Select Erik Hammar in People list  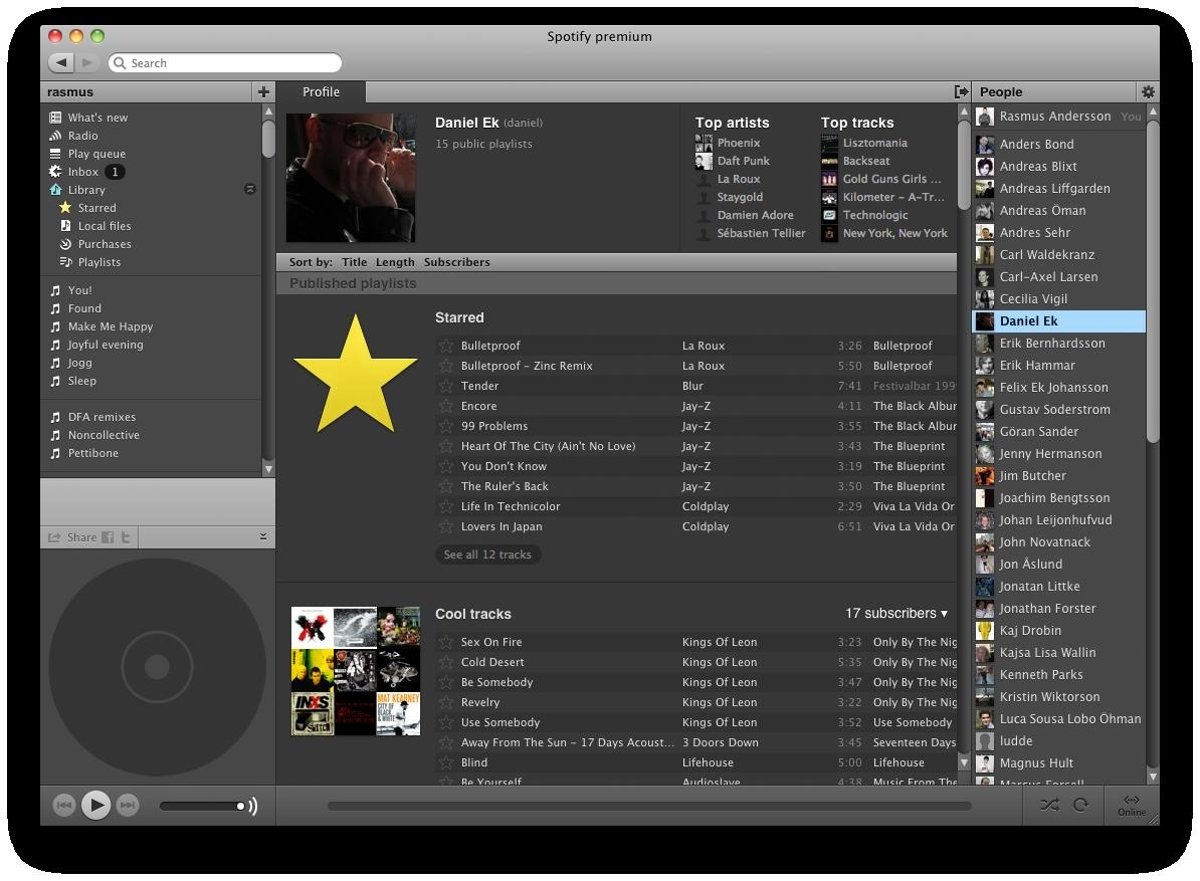point(1037,366)
